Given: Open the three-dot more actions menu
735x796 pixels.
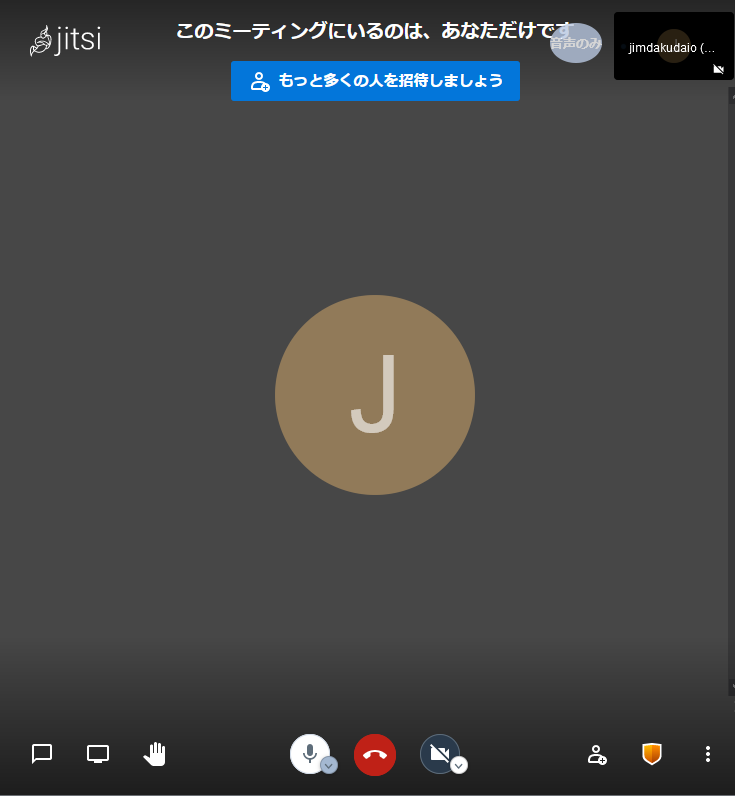Looking at the screenshot, I should click(708, 754).
